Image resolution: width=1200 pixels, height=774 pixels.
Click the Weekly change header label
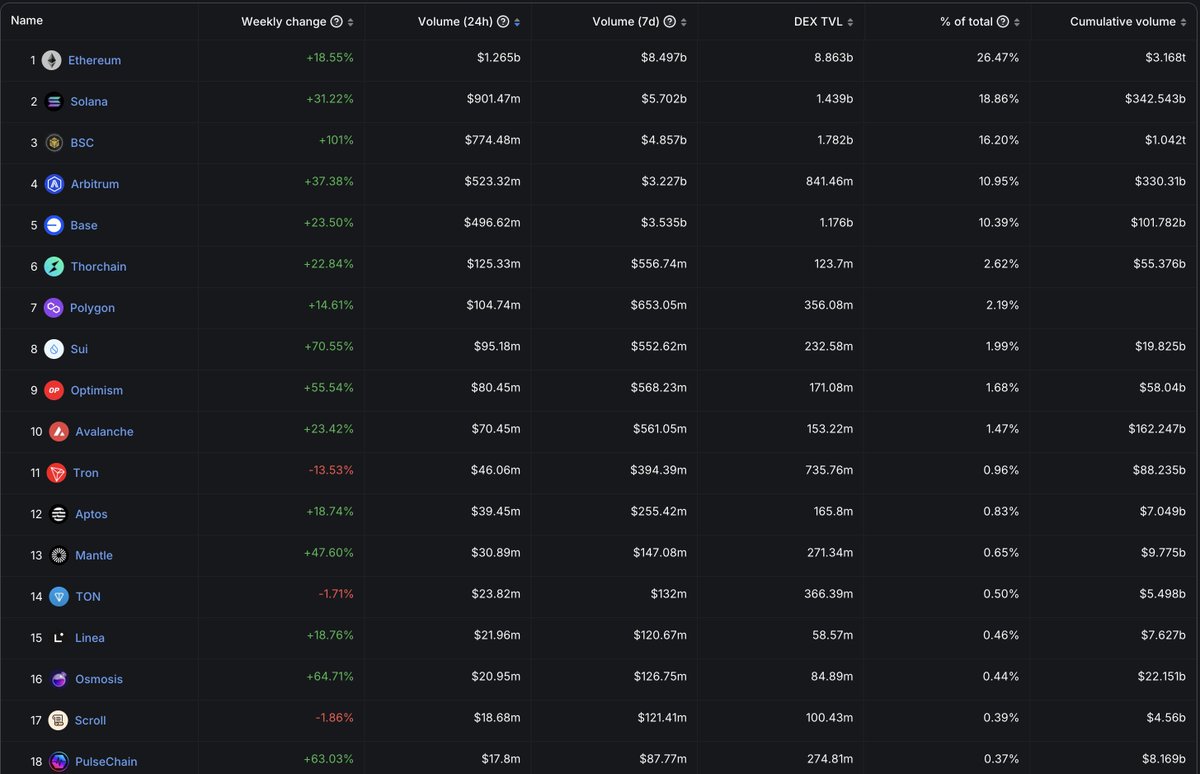tap(284, 22)
